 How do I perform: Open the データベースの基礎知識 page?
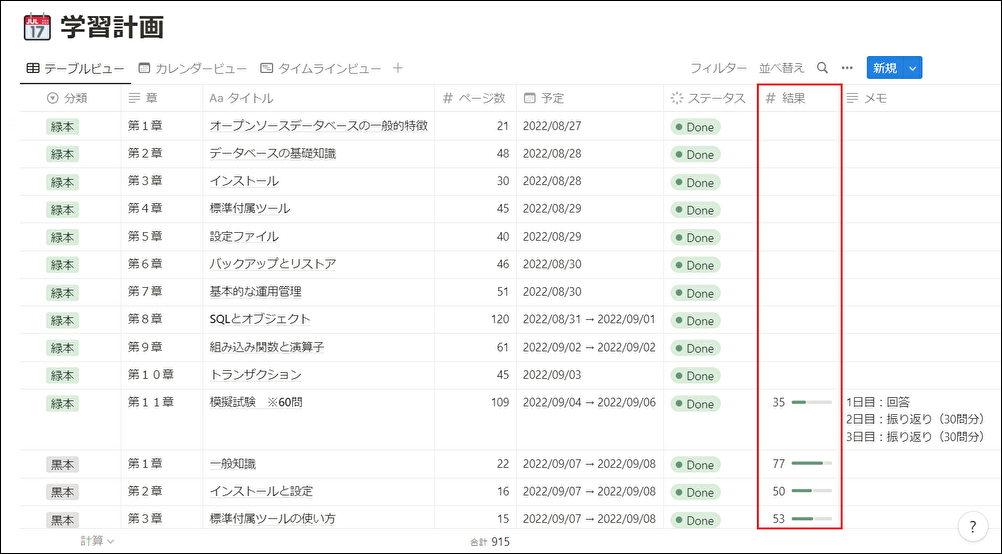click(x=273, y=153)
